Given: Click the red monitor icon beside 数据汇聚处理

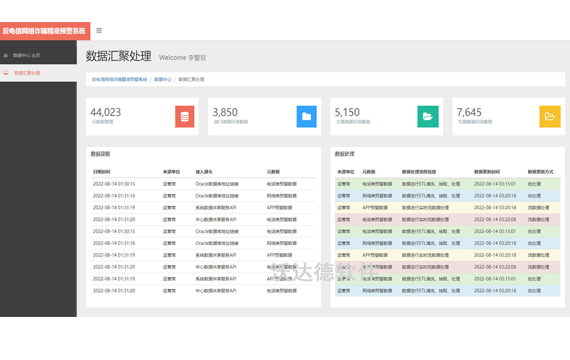Looking at the screenshot, I should click(x=6, y=73).
